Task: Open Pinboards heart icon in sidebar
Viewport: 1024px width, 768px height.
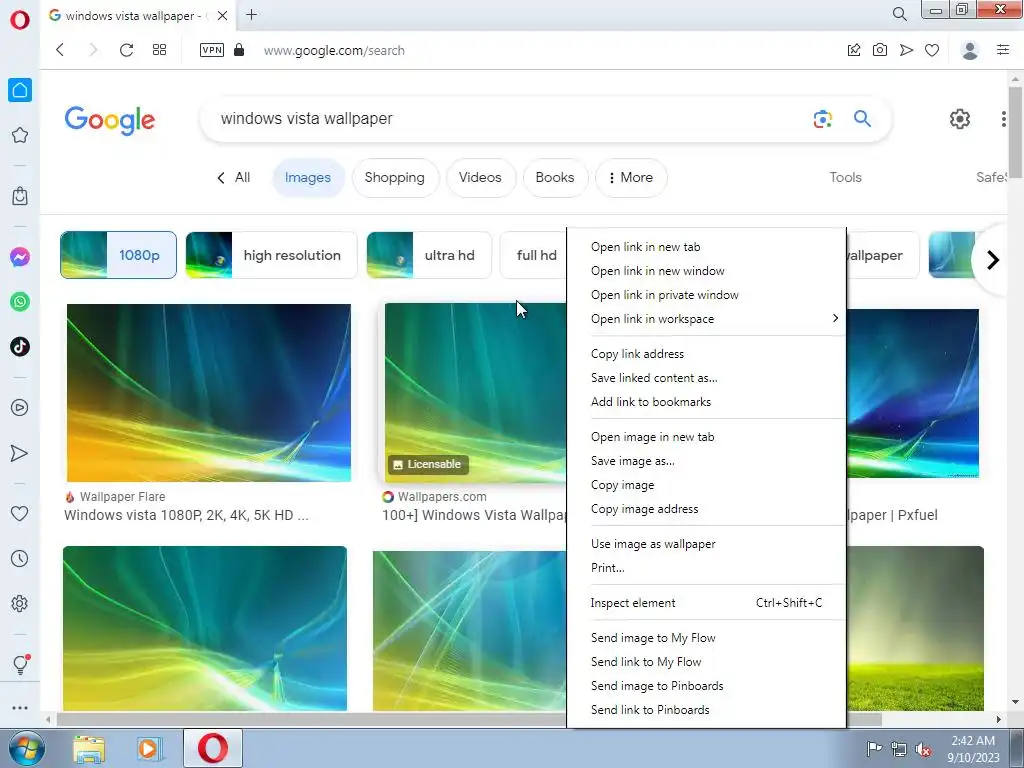Action: [20, 513]
